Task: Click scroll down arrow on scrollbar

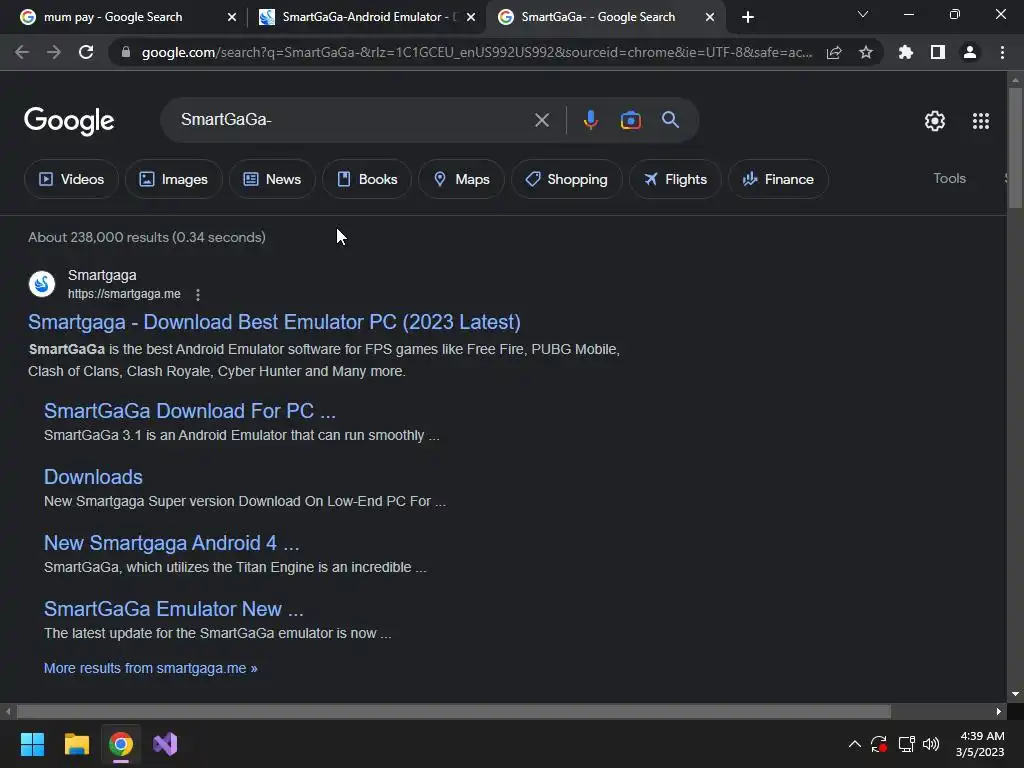Action: click(x=1015, y=694)
